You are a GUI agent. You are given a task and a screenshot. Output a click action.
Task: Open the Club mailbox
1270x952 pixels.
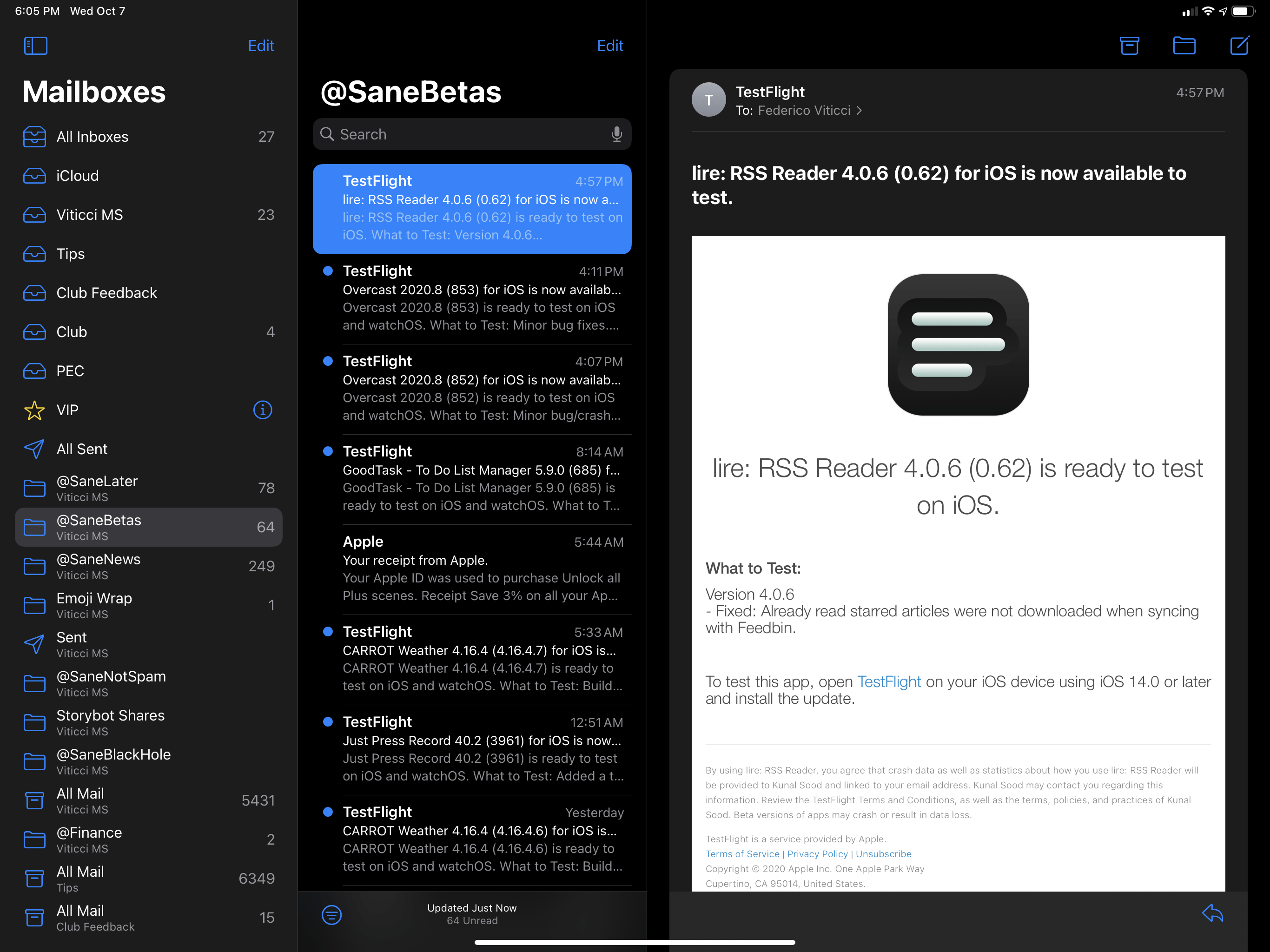coord(149,332)
